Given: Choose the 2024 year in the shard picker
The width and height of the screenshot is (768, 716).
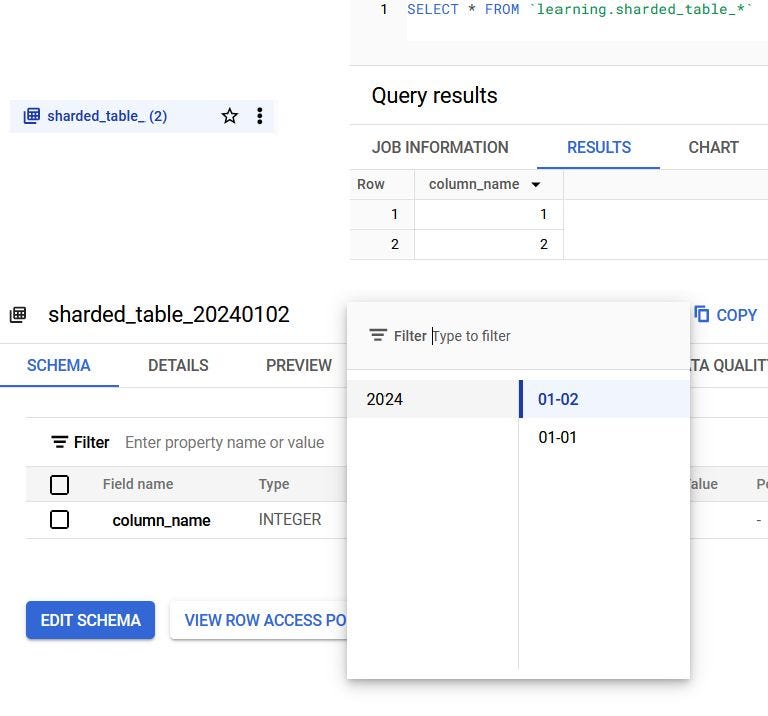Looking at the screenshot, I should 432,399.
